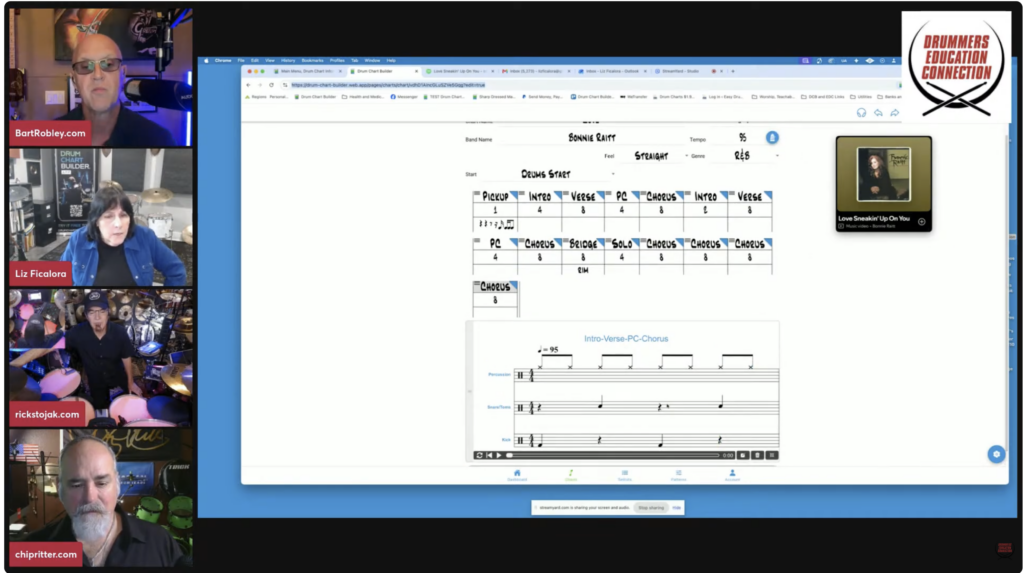1024x573 pixels.
Task: Click Stop sharing in the streamyard bar
Action: point(651,508)
